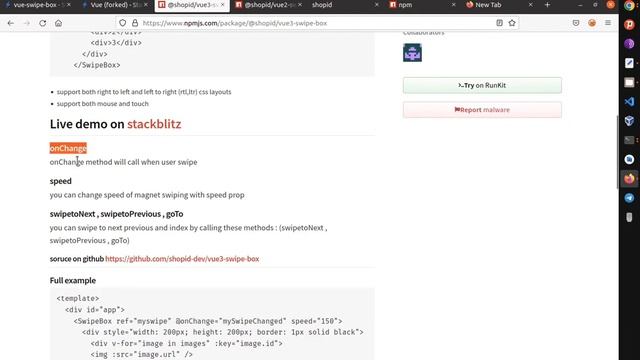The height and width of the screenshot is (360, 640).
Task: Click the <div id="app"> code line
Action: click(x=95, y=310)
